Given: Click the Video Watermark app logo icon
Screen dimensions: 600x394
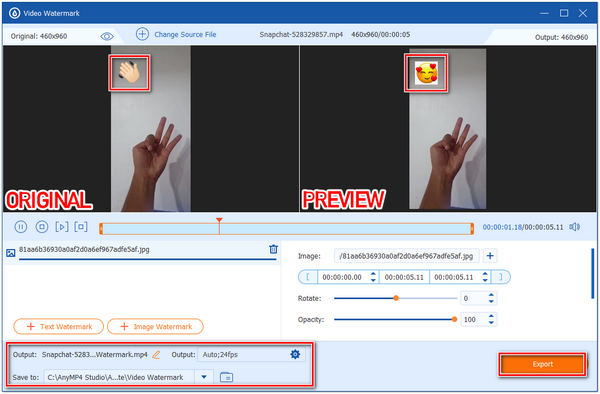Looking at the screenshot, I should coord(14,13).
